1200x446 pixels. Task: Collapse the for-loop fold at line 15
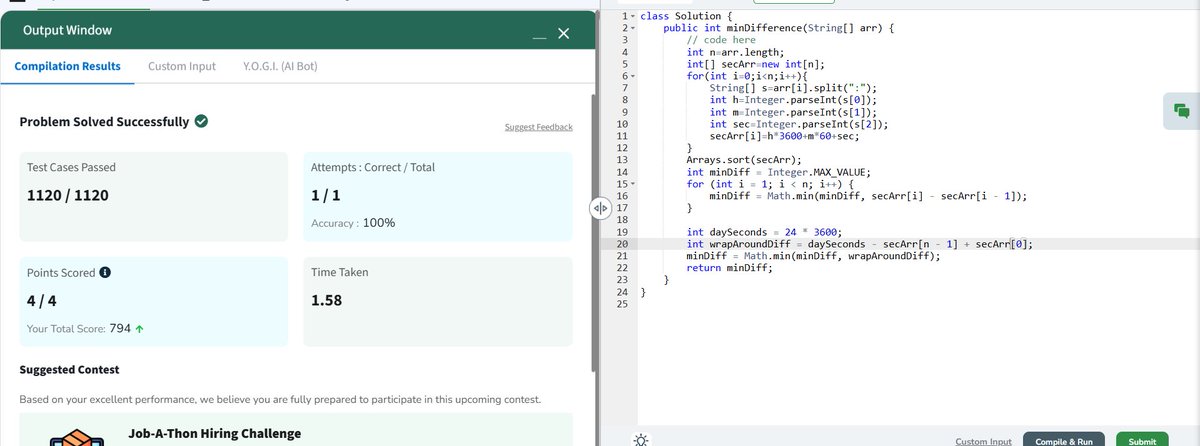tap(632, 184)
